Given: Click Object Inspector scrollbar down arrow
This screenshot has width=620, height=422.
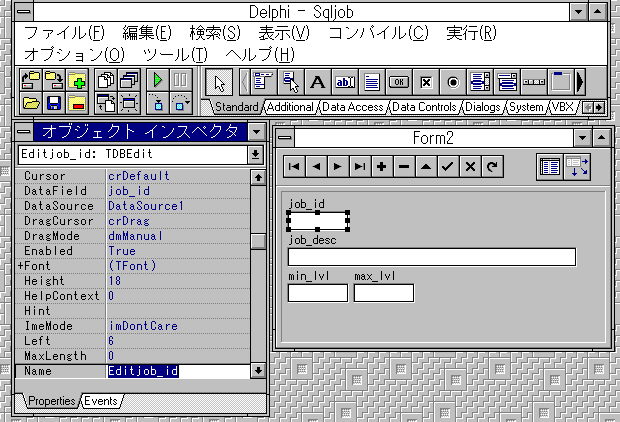Looking at the screenshot, I should coord(258,371).
